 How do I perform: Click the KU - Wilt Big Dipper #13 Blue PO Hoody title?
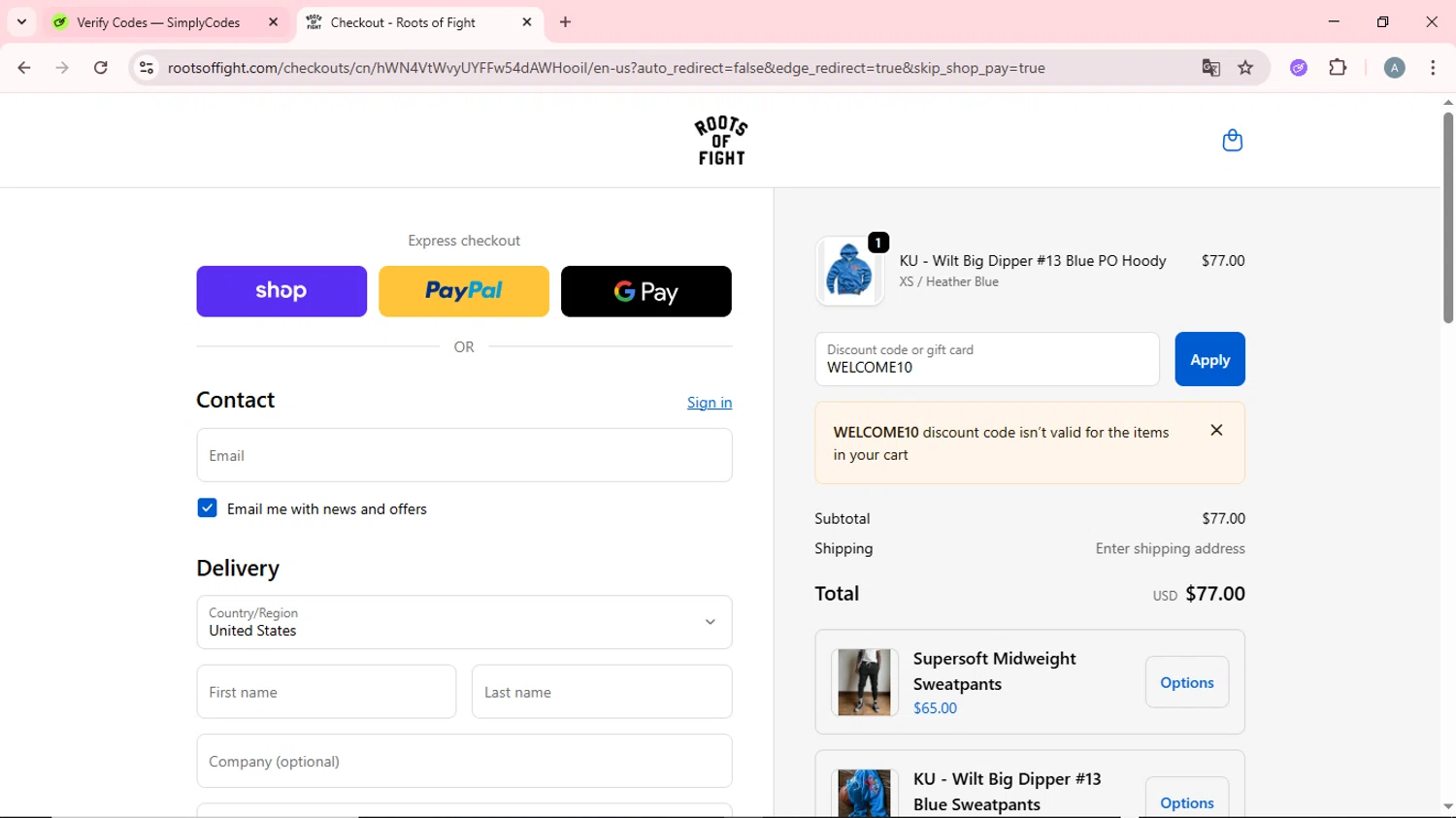tap(1033, 261)
